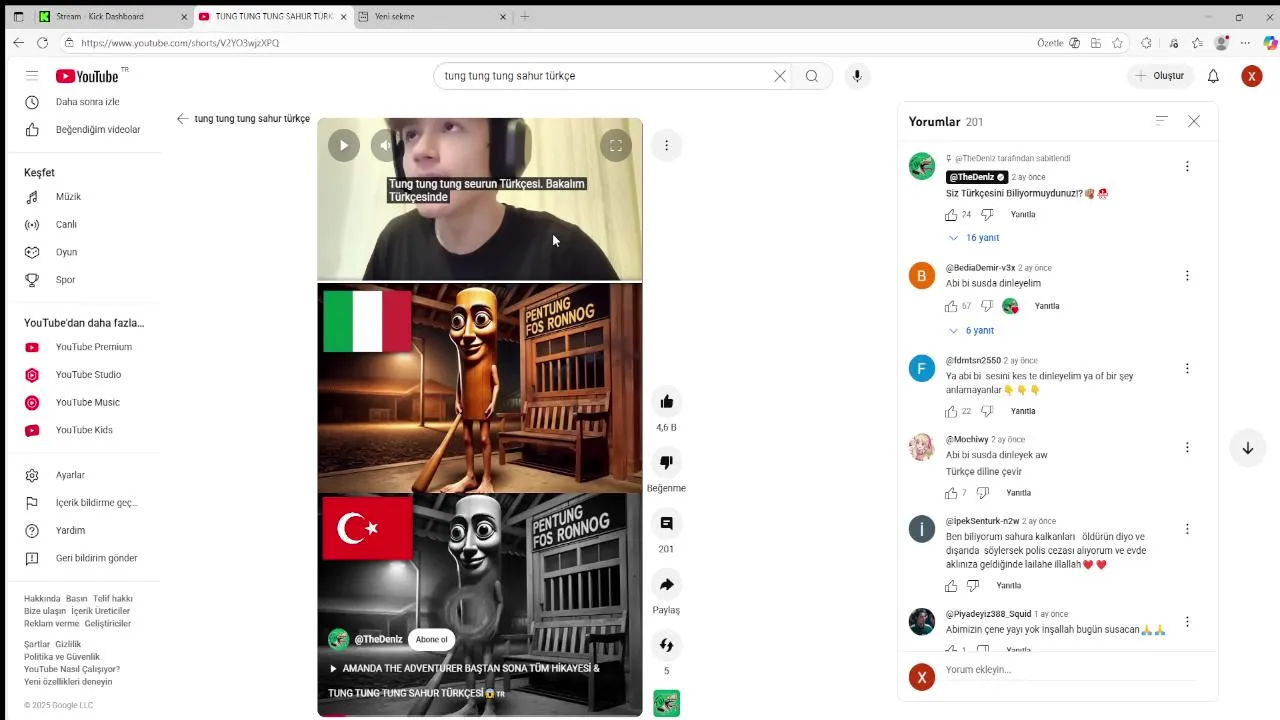Like TheDeniz's pinned comment

[951, 215]
